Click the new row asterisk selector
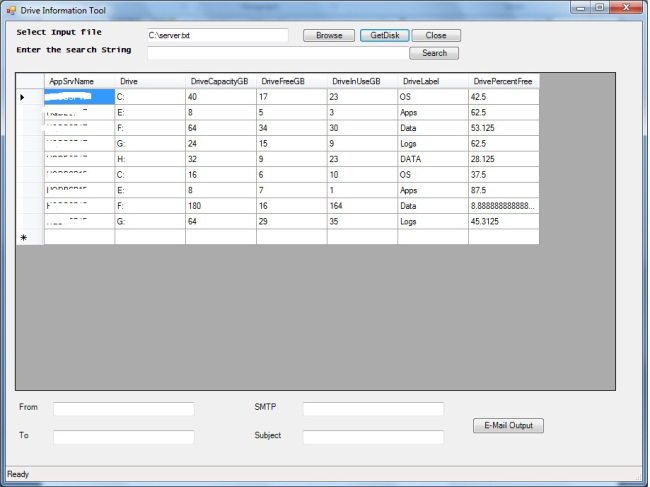This screenshot has height=487, width=650. (30, 237)
